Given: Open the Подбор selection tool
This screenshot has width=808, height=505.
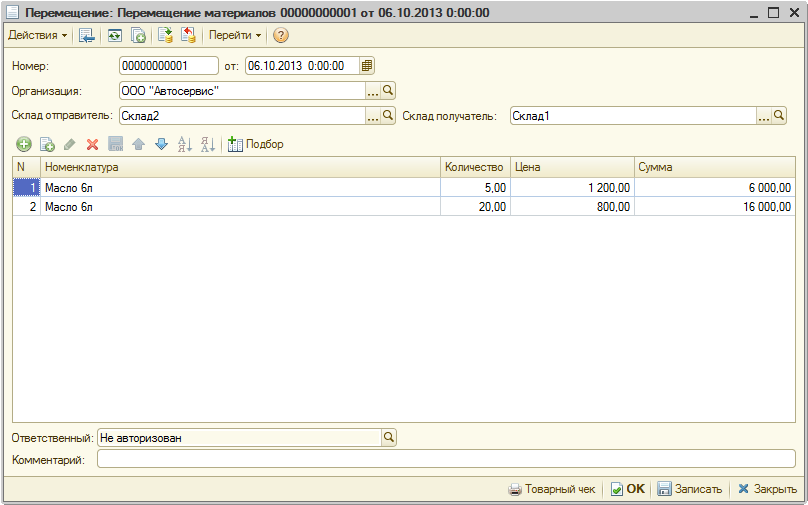Looking at the screenshot, I should pyautogui.click(x=256, y=144).
